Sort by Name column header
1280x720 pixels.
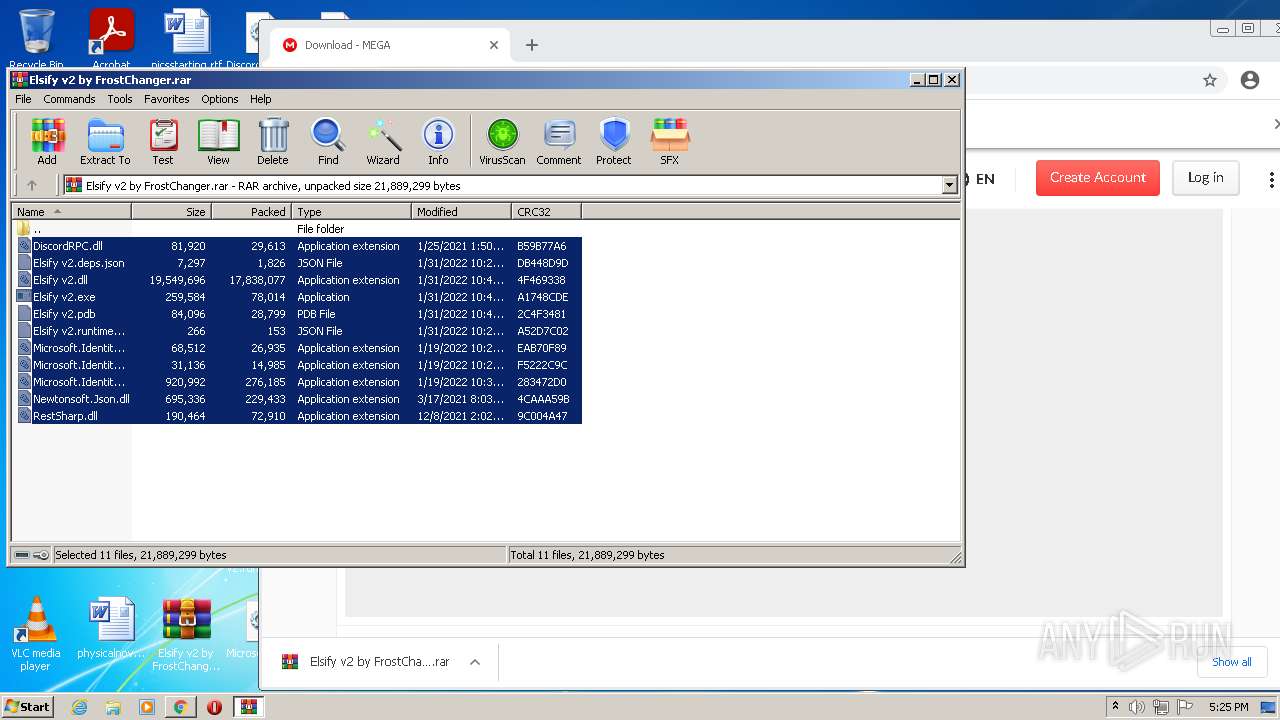click(x=71, y=212)
